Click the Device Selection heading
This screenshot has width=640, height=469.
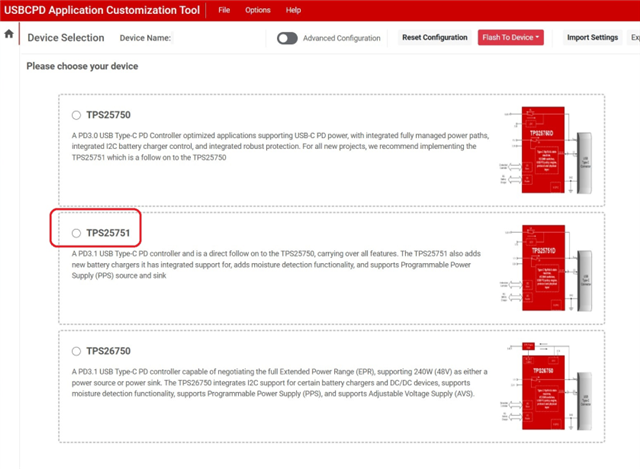(66, 38)
